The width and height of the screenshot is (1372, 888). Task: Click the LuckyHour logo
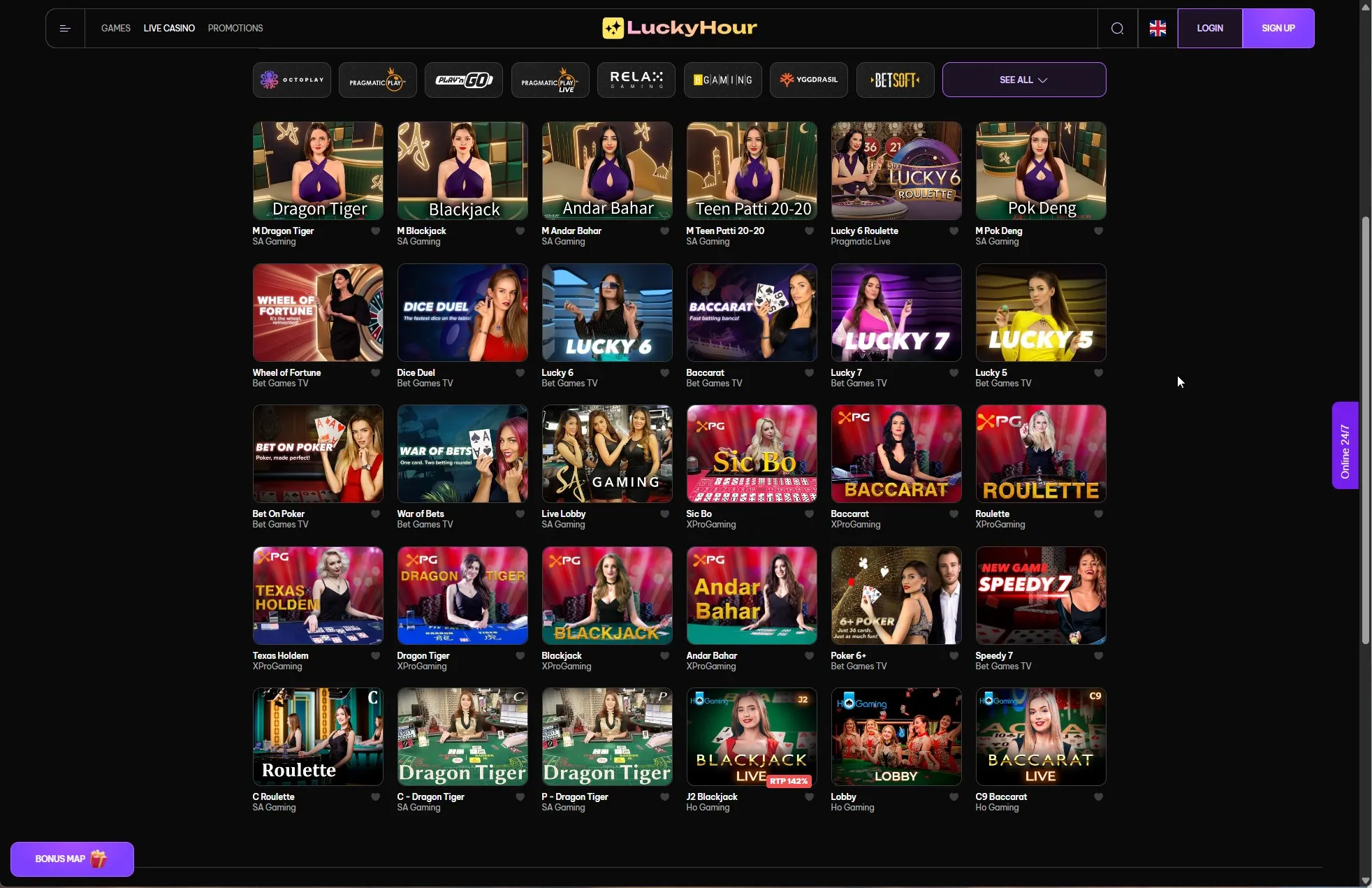680,28
